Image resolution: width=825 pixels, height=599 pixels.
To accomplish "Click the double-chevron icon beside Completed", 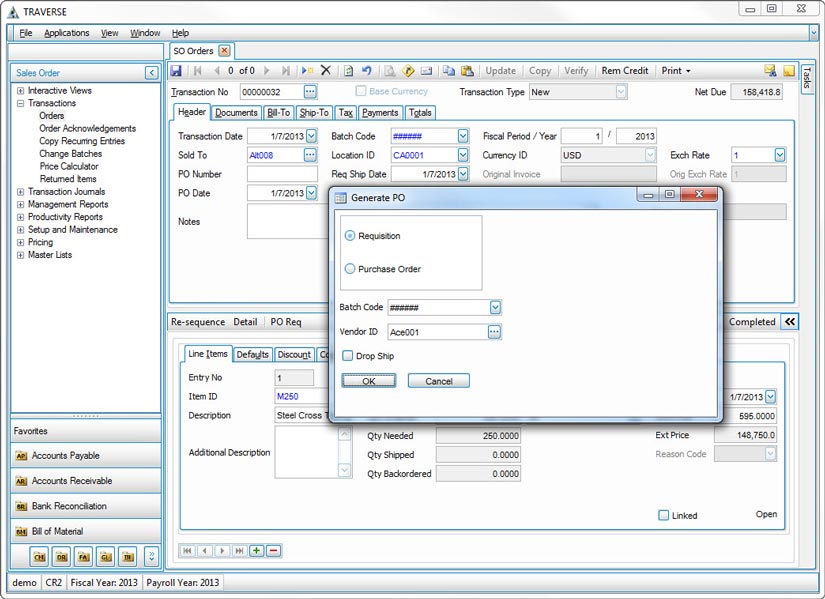I will [x=790, y=322].
